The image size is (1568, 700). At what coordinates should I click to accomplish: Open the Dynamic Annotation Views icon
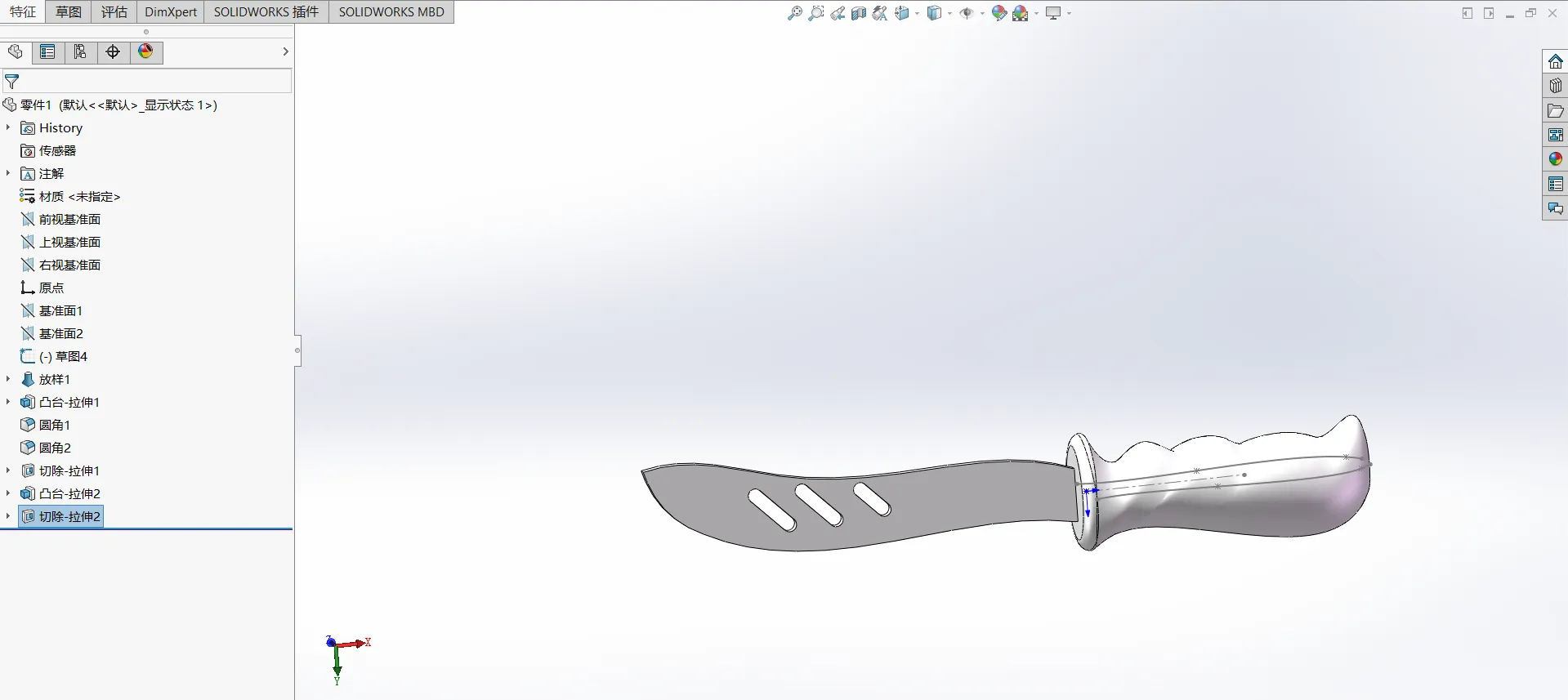point(879,13)
